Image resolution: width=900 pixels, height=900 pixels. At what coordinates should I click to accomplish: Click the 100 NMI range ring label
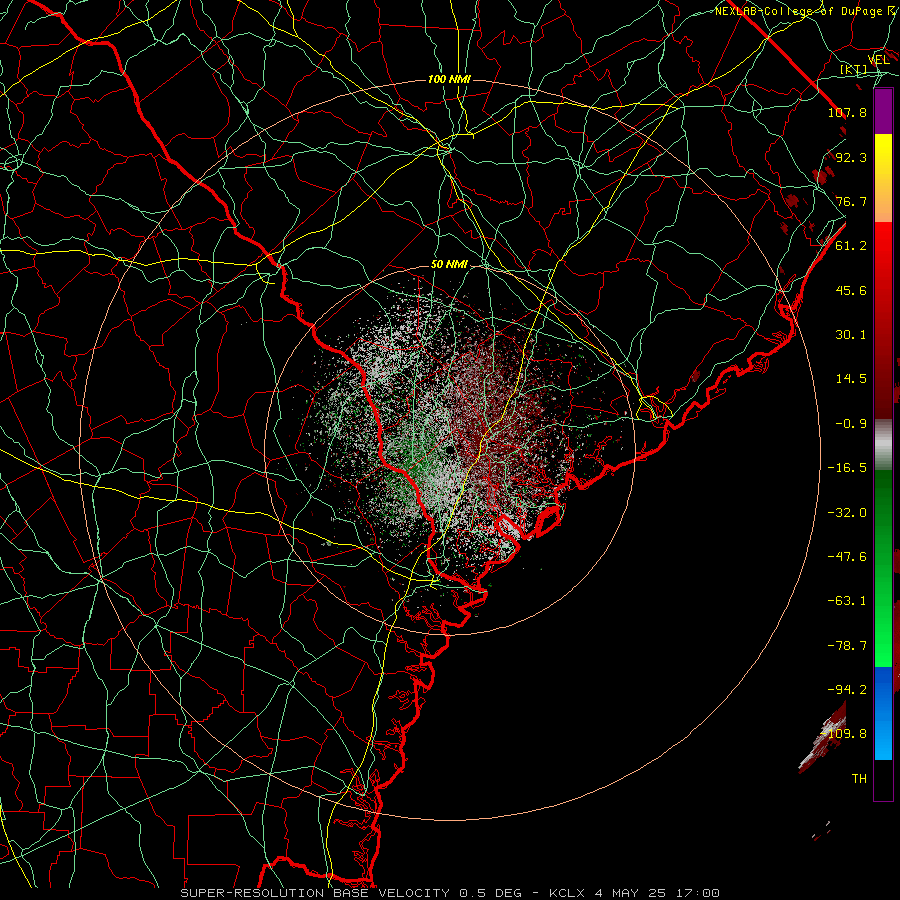[x=449, y=79]
